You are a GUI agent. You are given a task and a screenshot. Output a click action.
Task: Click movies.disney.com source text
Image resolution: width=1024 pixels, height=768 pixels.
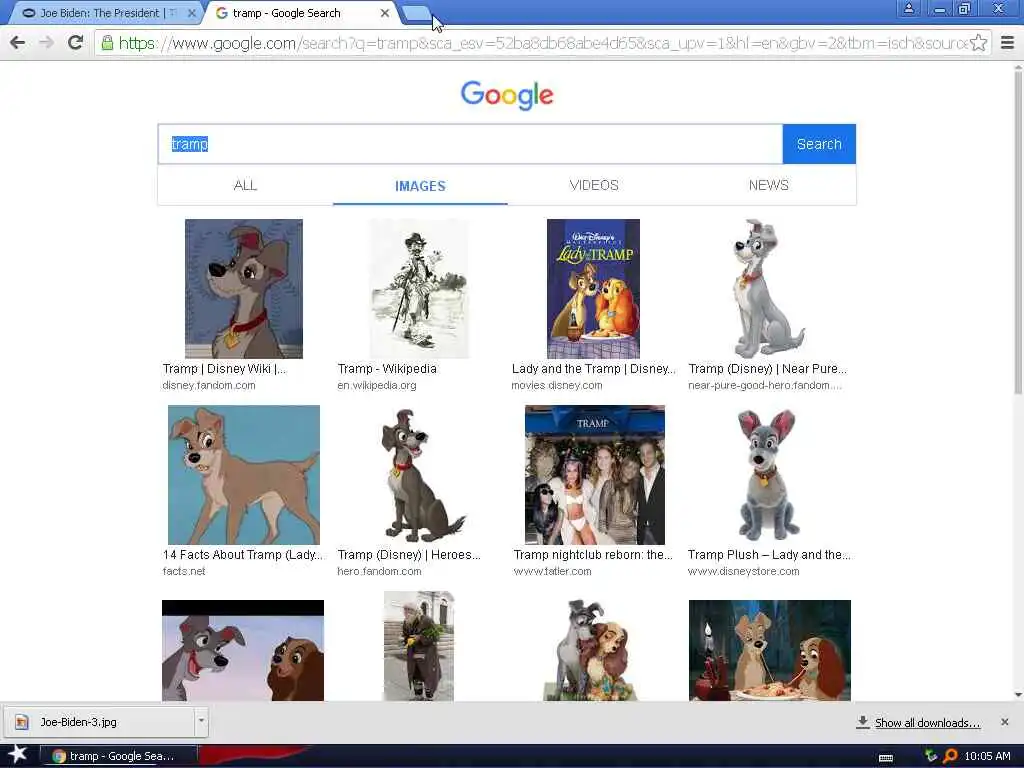pyautogui.click(x=557, y=385)
